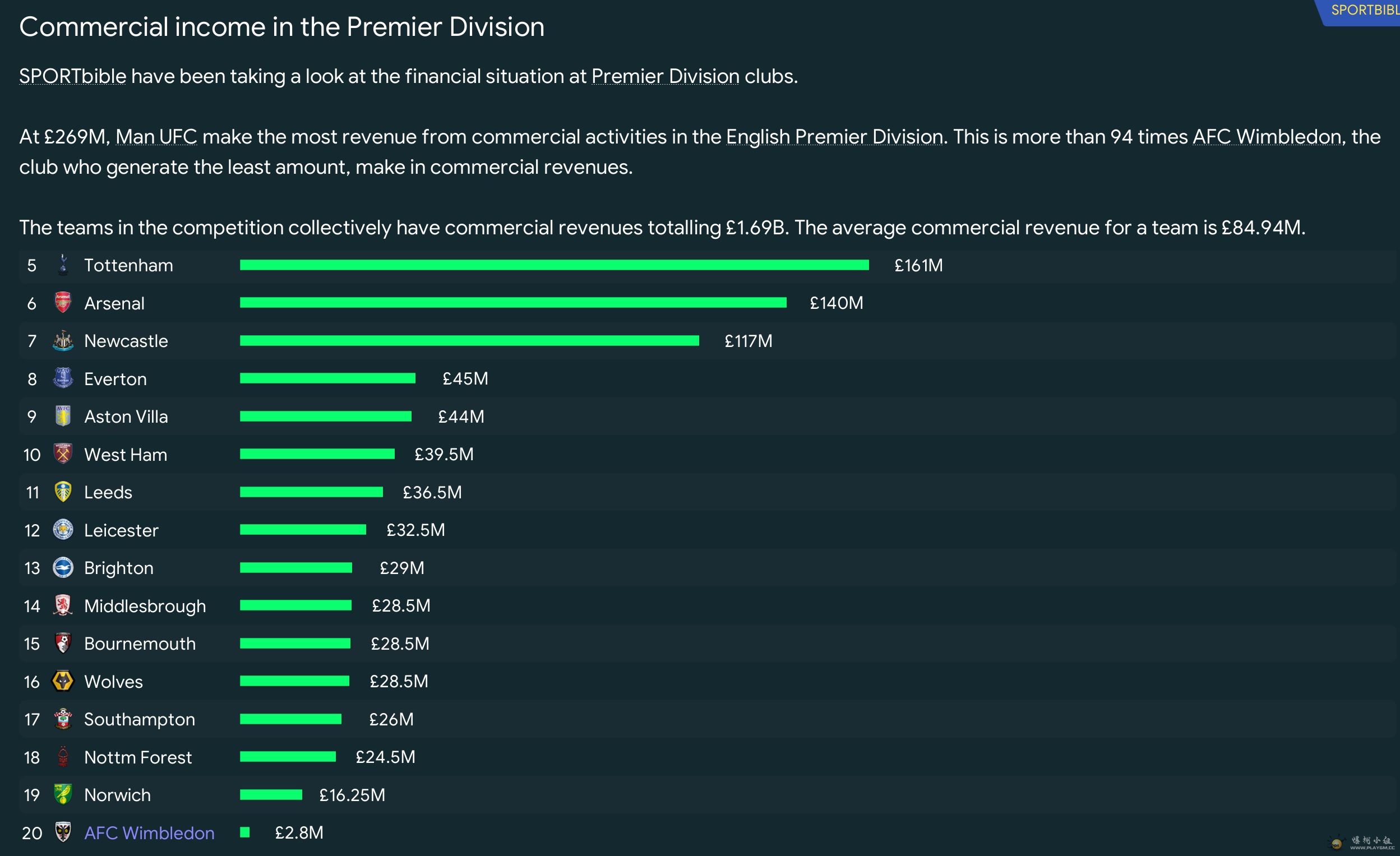Click the Brighton club crest
The image size is (1400, 856).
pyautogui.click(x=63, y=567)
